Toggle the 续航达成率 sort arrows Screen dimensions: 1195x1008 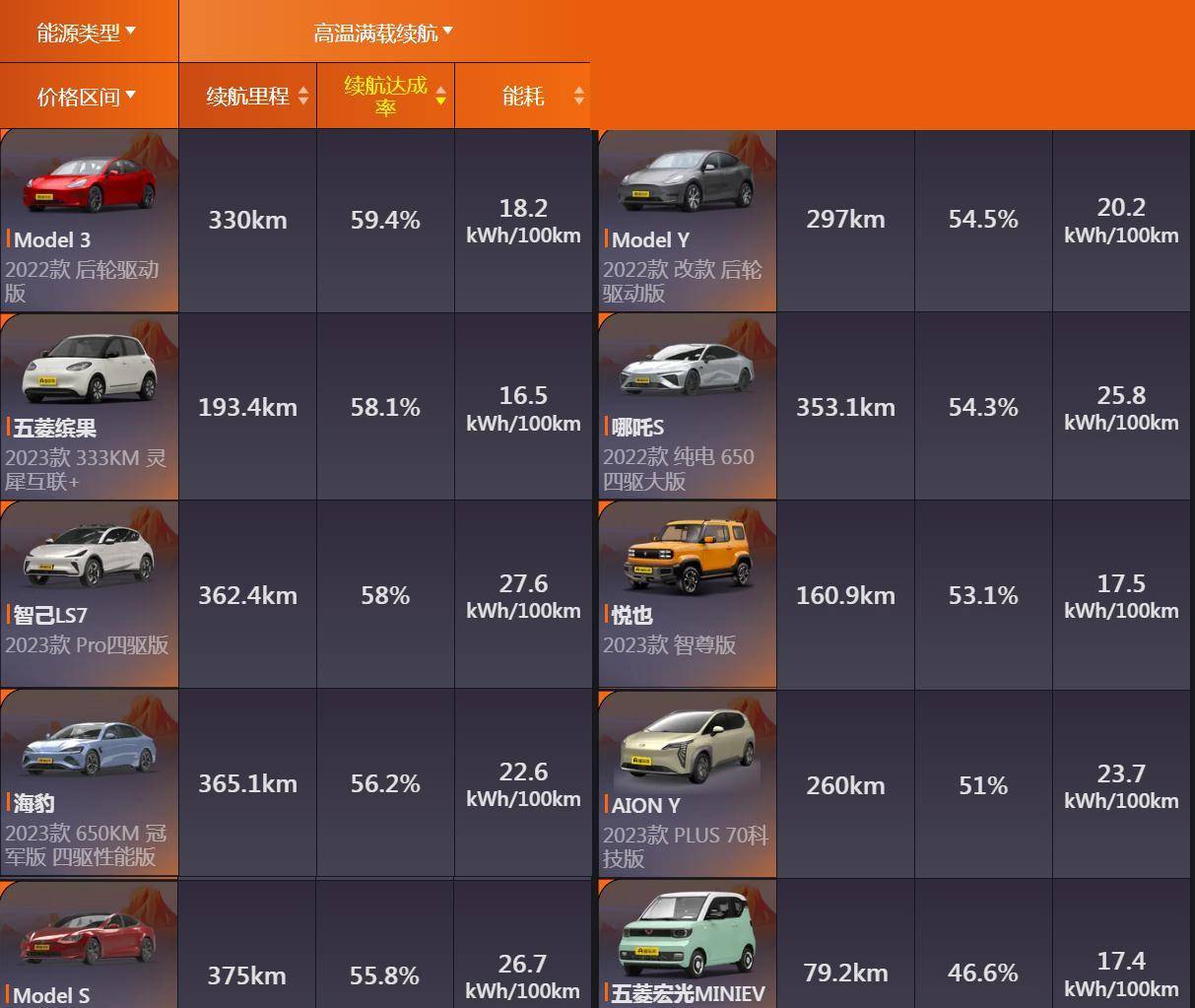click(x=440, y=96)
